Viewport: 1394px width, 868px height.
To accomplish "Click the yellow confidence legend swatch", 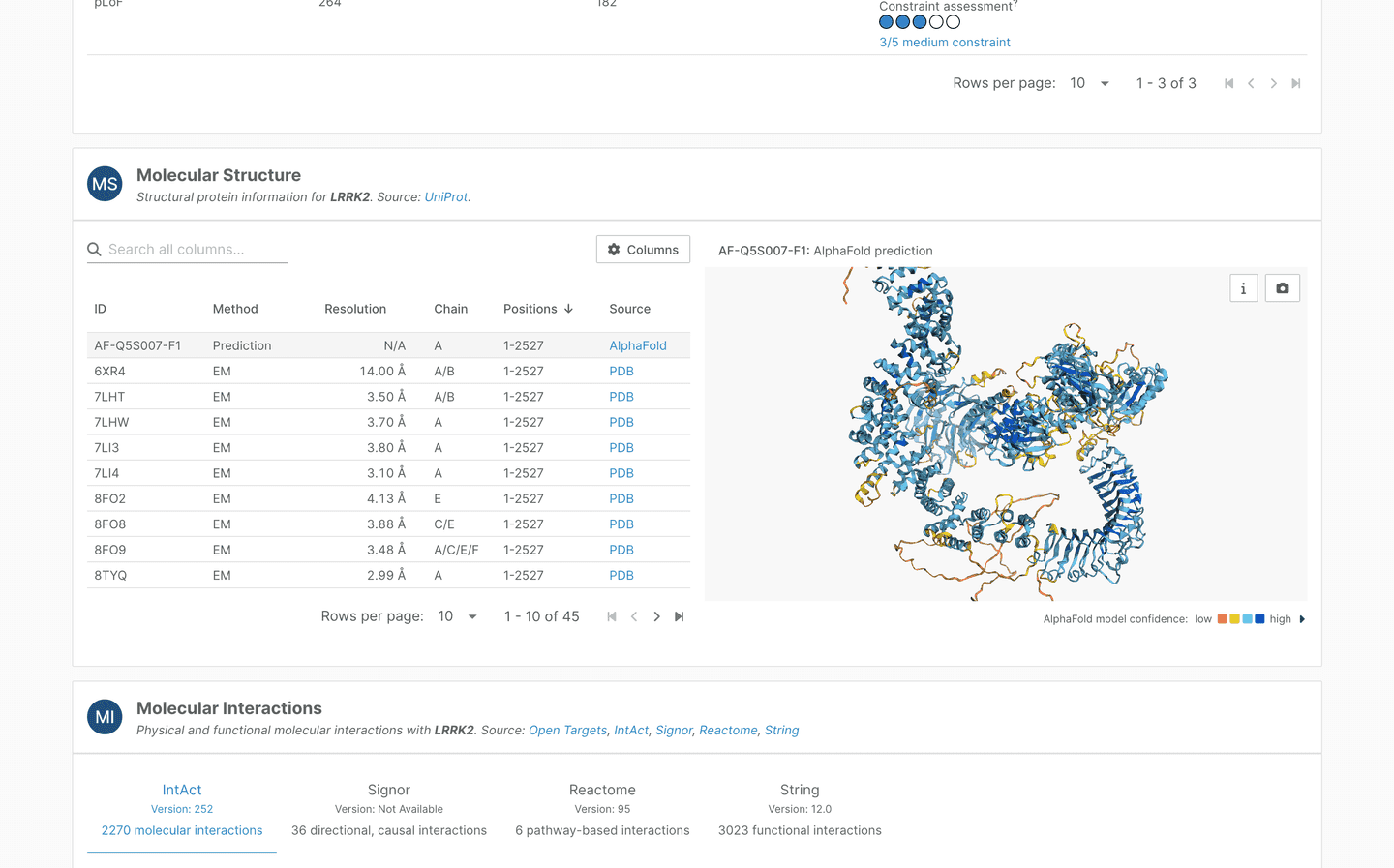I will [1235, 619].
